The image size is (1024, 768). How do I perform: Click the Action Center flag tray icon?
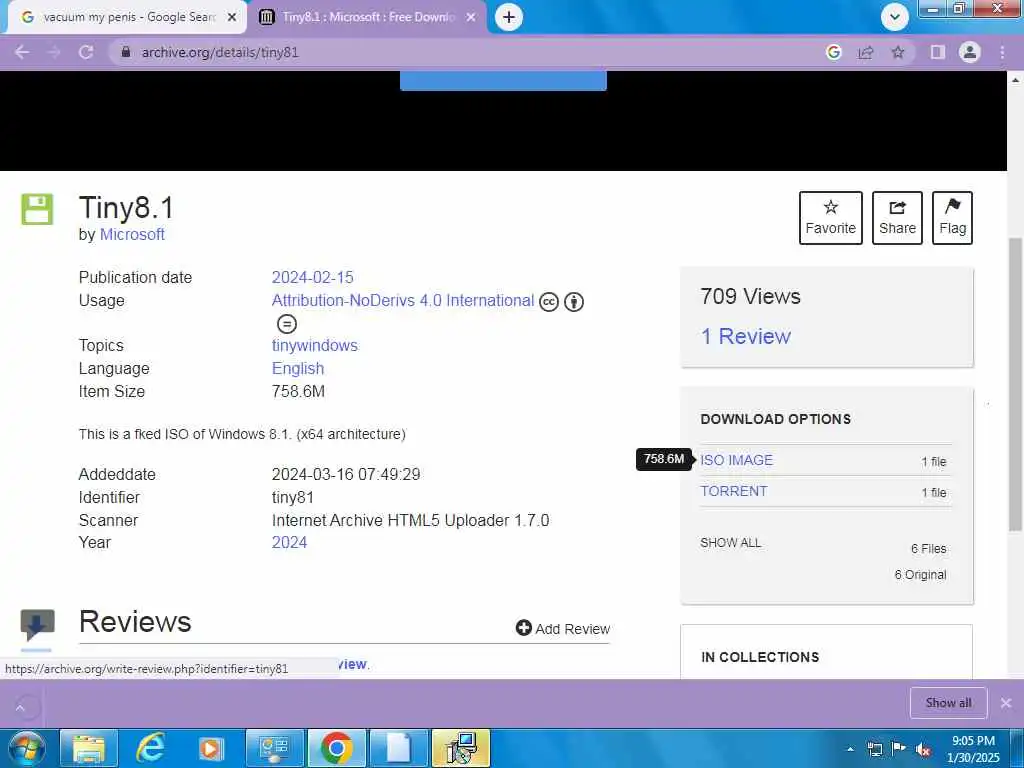coord(899,750)
